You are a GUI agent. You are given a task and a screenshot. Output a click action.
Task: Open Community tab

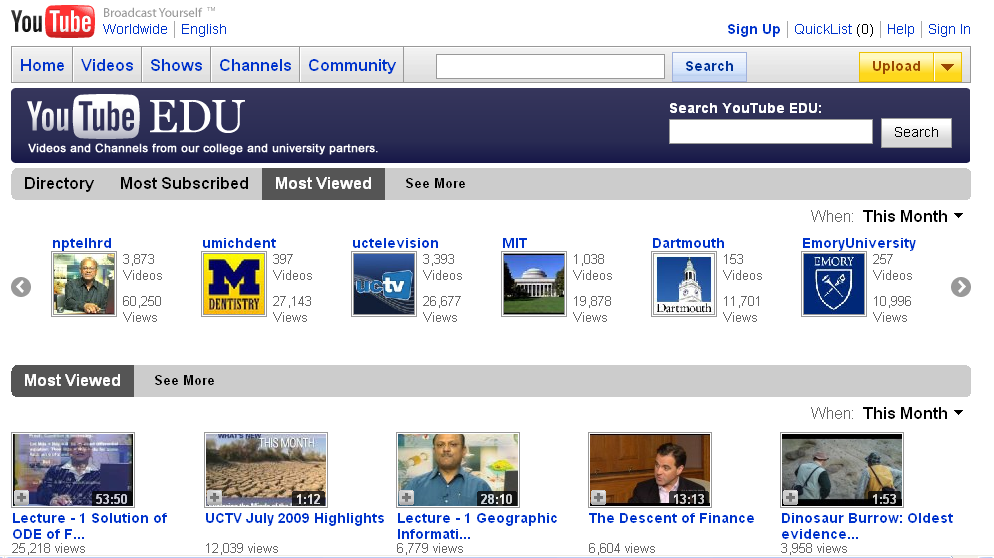352,65
